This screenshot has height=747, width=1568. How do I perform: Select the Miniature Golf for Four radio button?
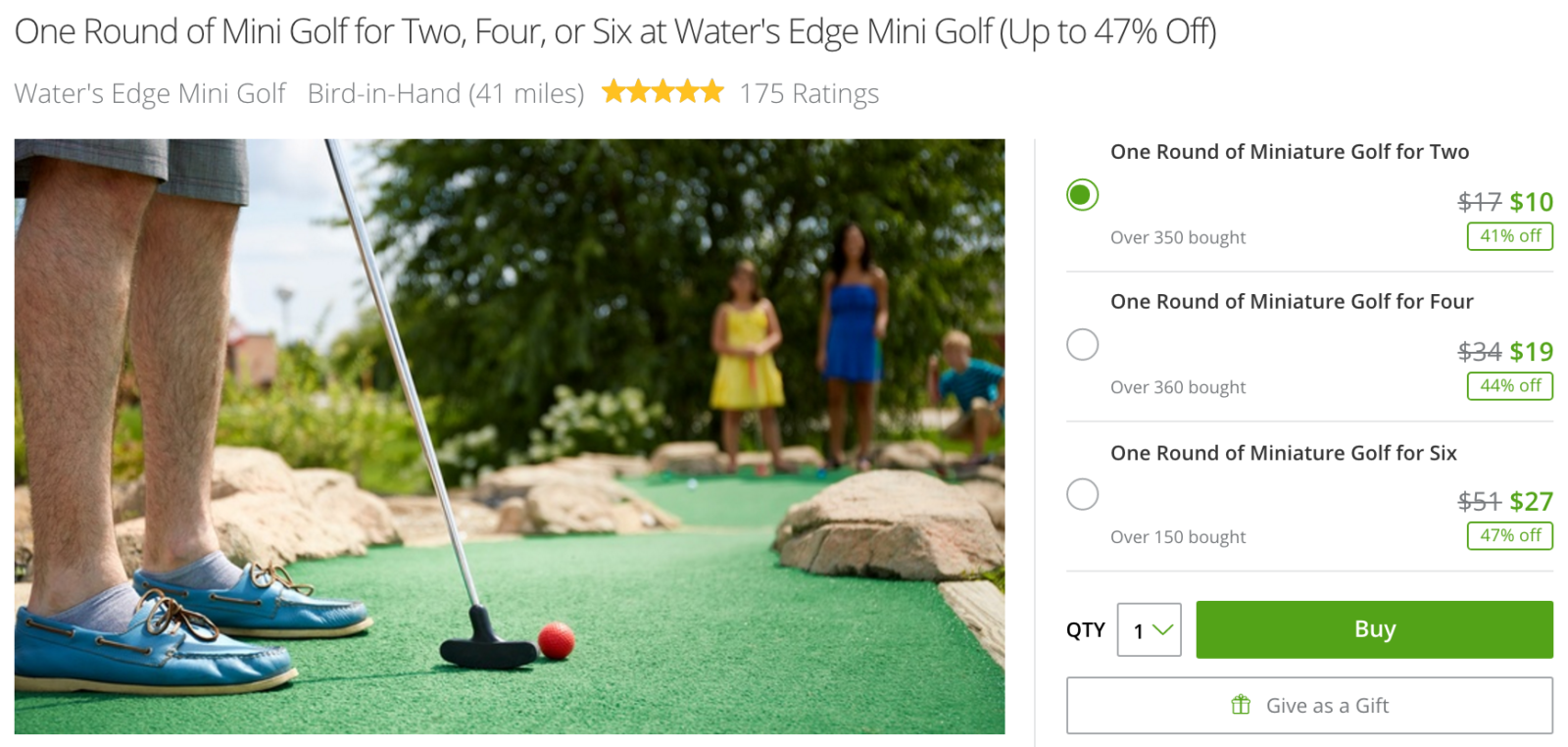click(x=1082, y=344)
